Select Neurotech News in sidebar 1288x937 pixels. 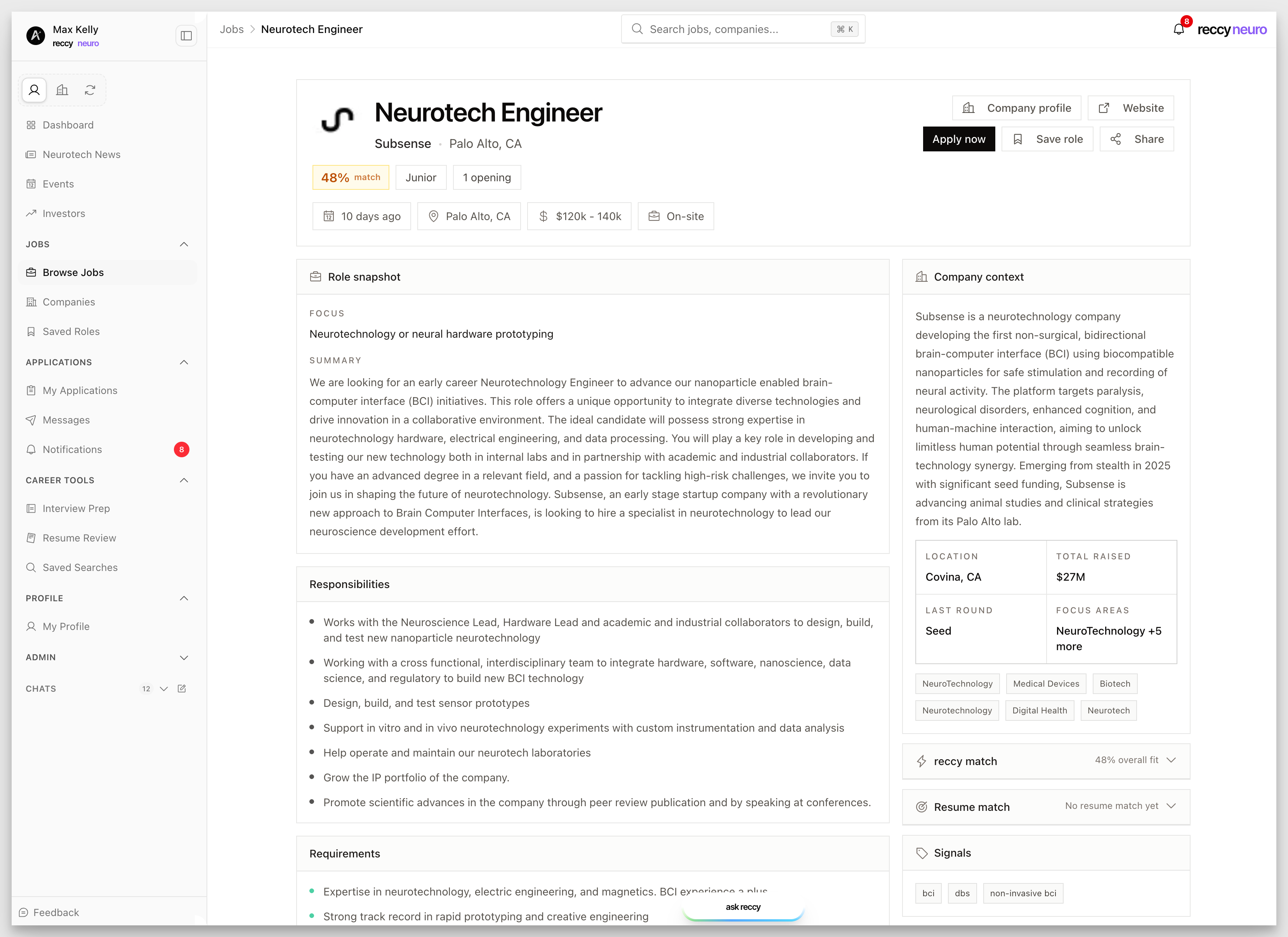click(82, 154)
